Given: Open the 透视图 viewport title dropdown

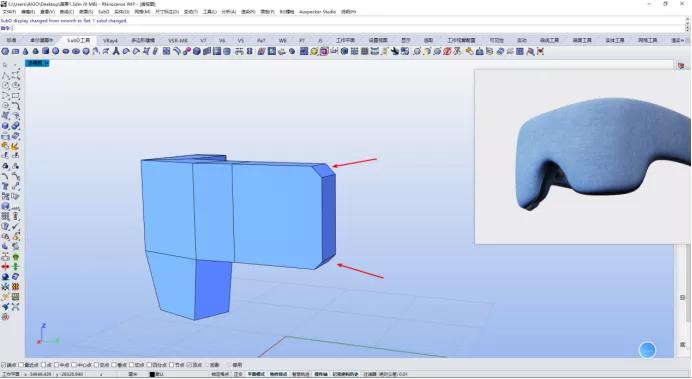Looking at the screenshot, I should (x=38, y=63).
